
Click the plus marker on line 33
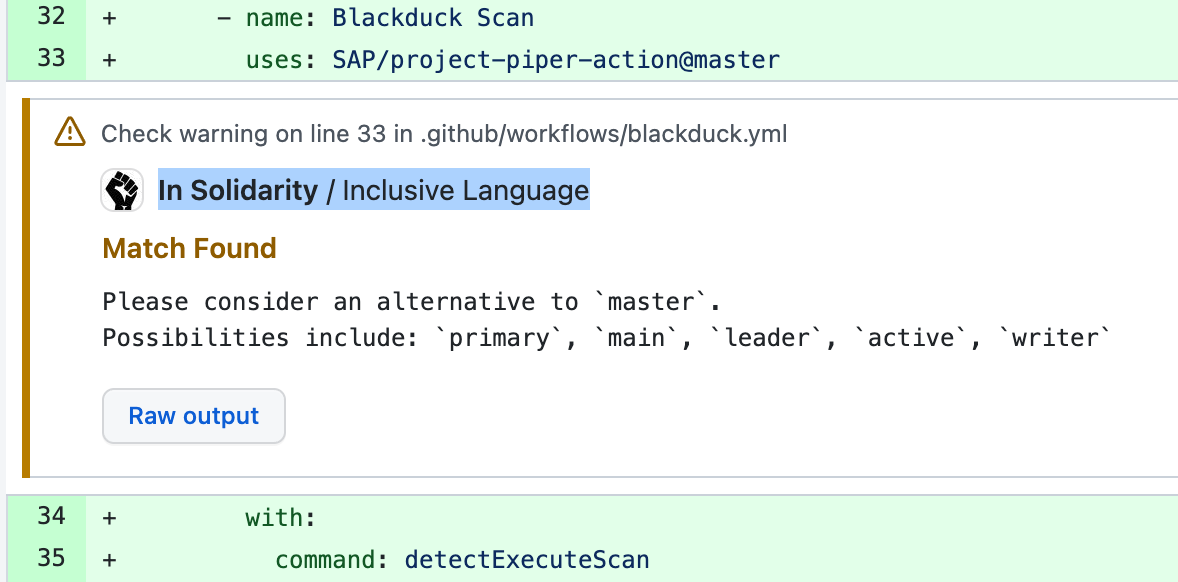(x=109, y=59)
